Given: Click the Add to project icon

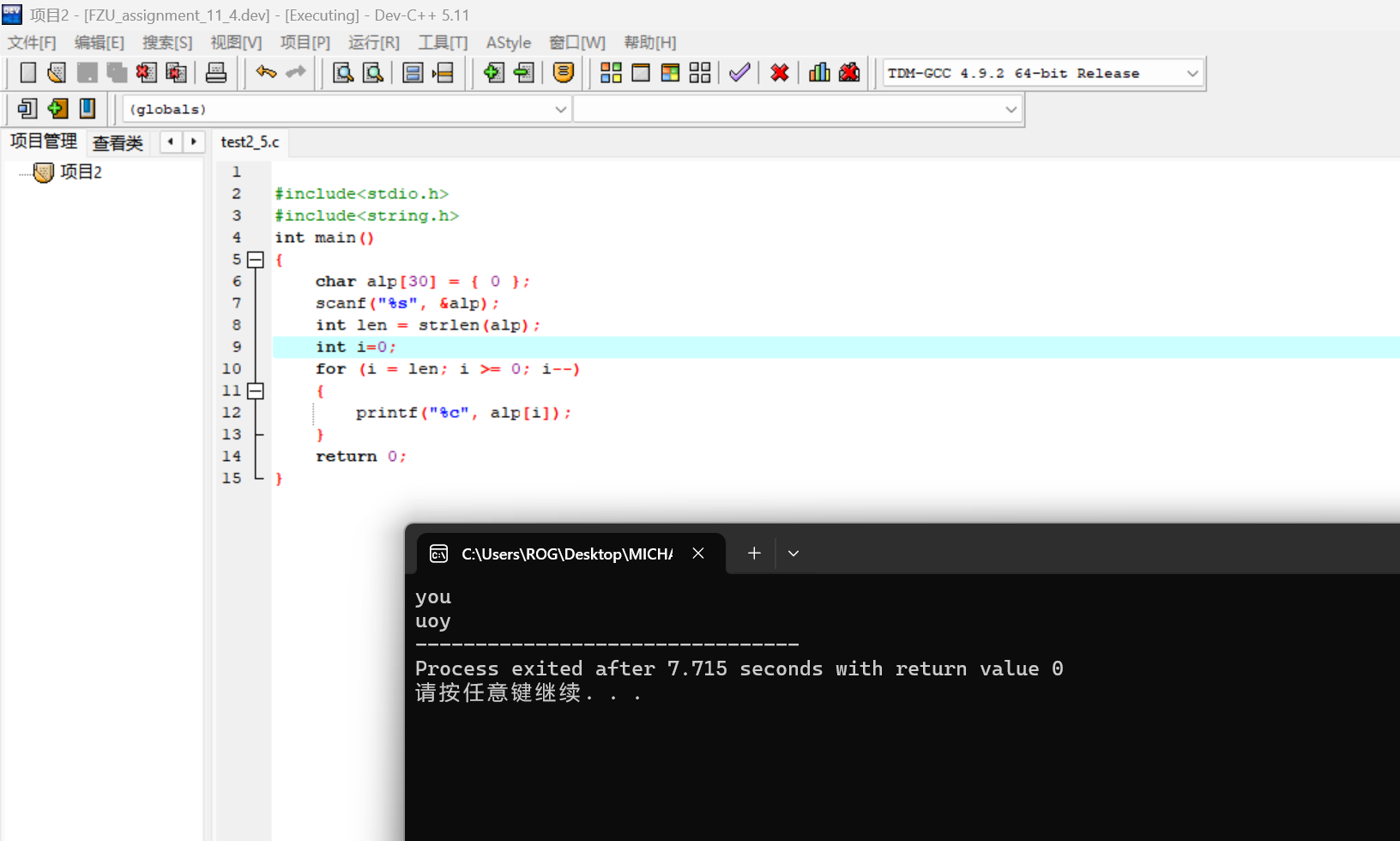Looking at the screenshot, I should pos(493,73).
